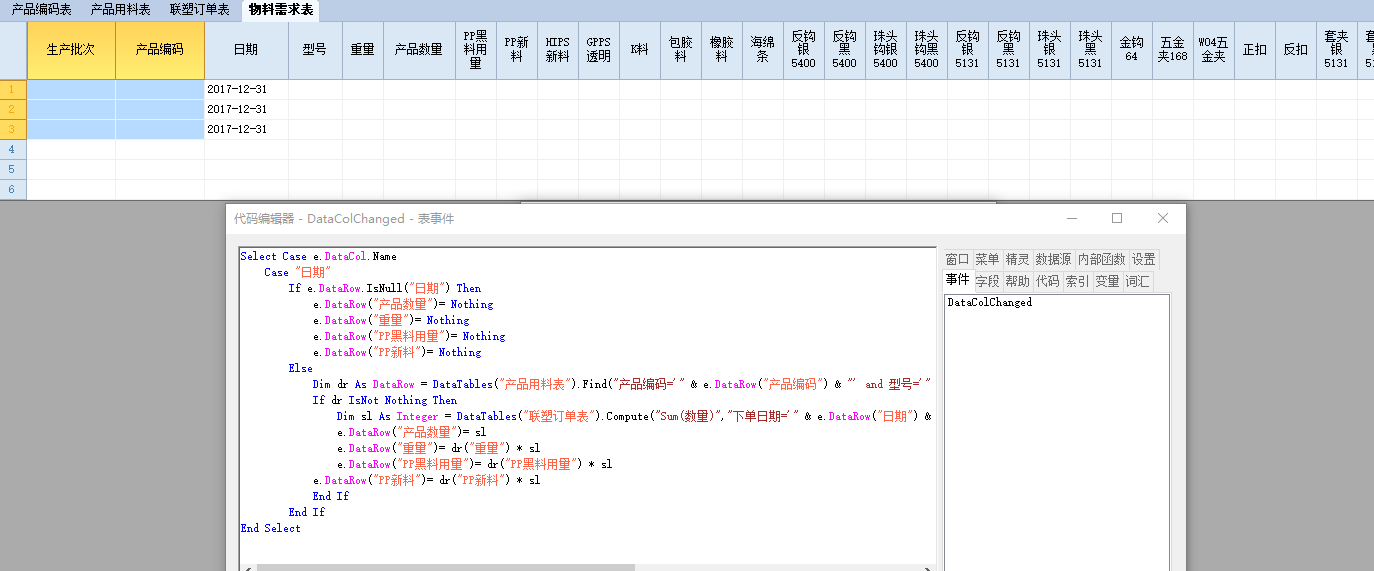Select the HIPS新料 column header
The width and height of the screenshot is (1374, 571).
point(557,50)
